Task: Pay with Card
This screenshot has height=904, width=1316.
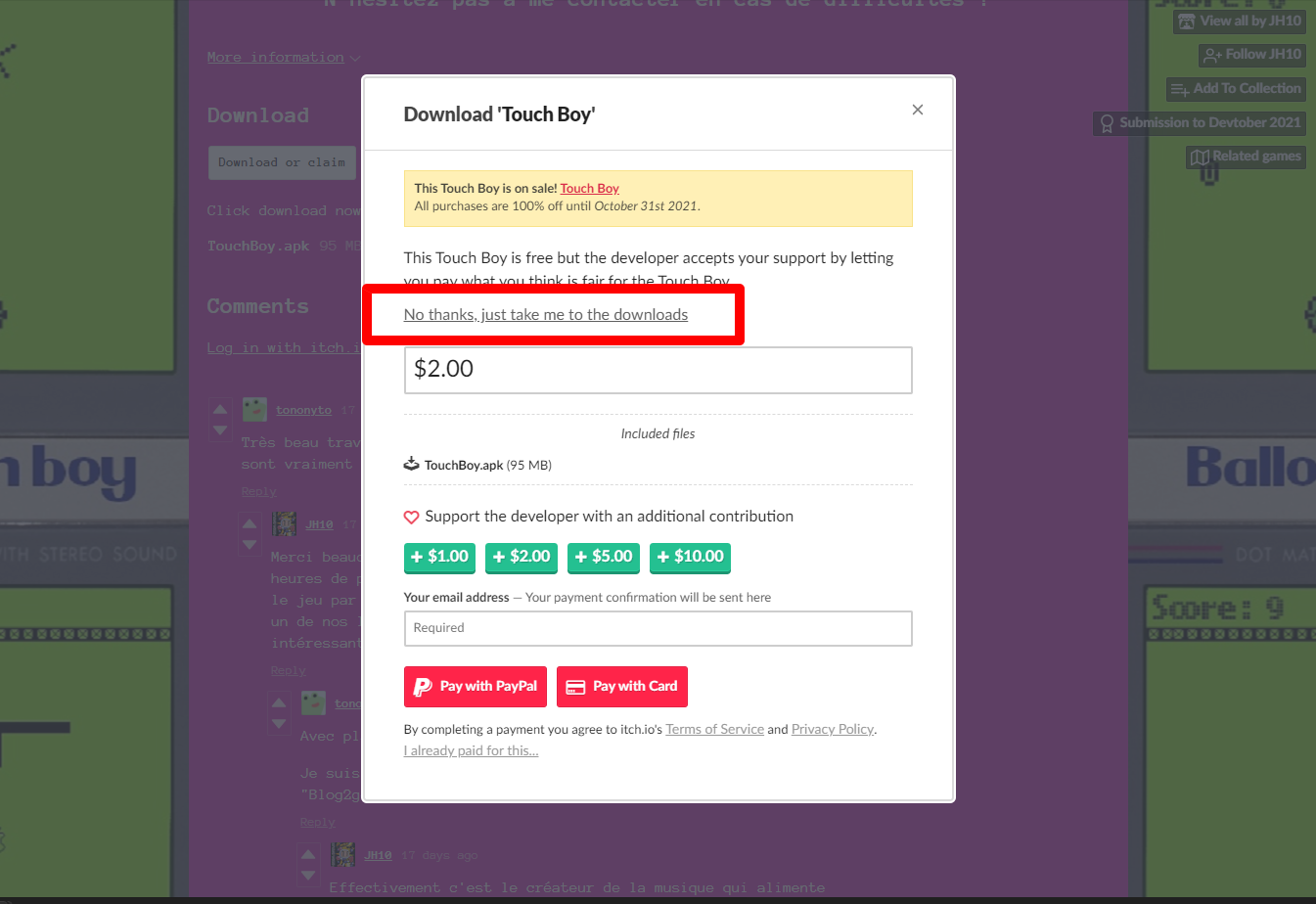Action: 622,687
